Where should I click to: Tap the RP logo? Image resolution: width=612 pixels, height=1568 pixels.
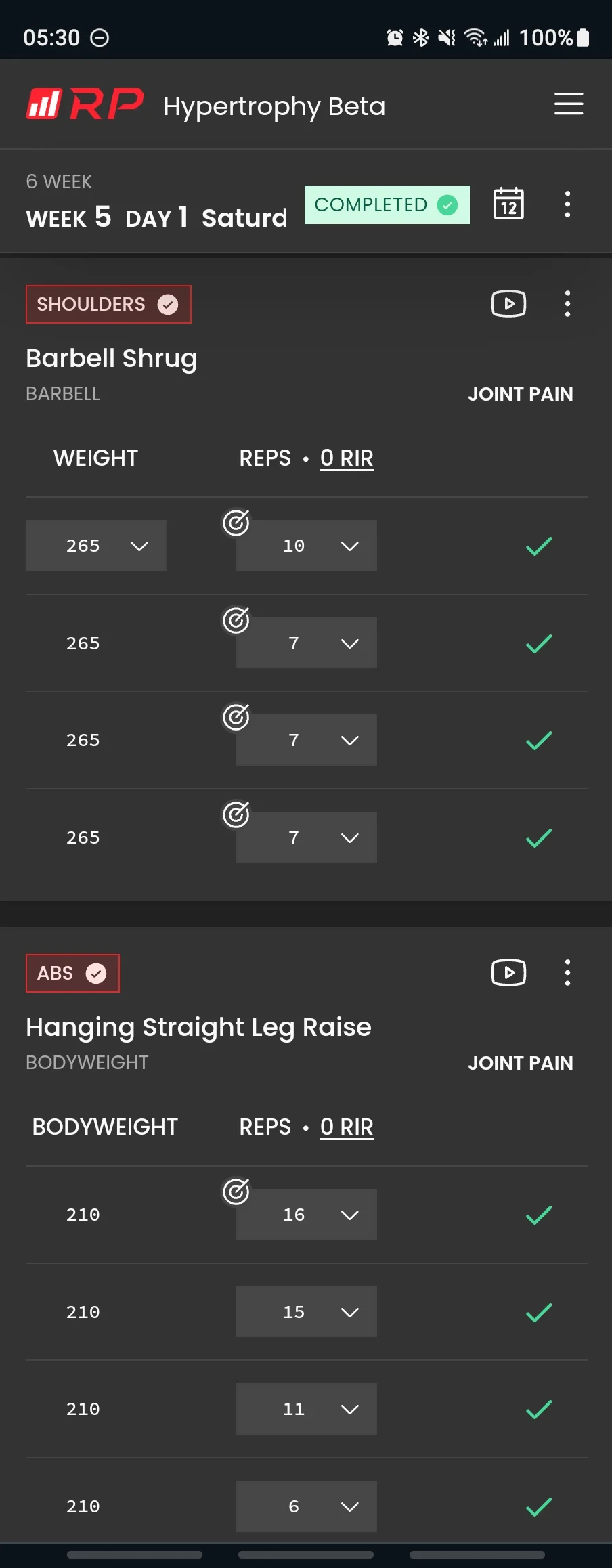click(85, 104)
